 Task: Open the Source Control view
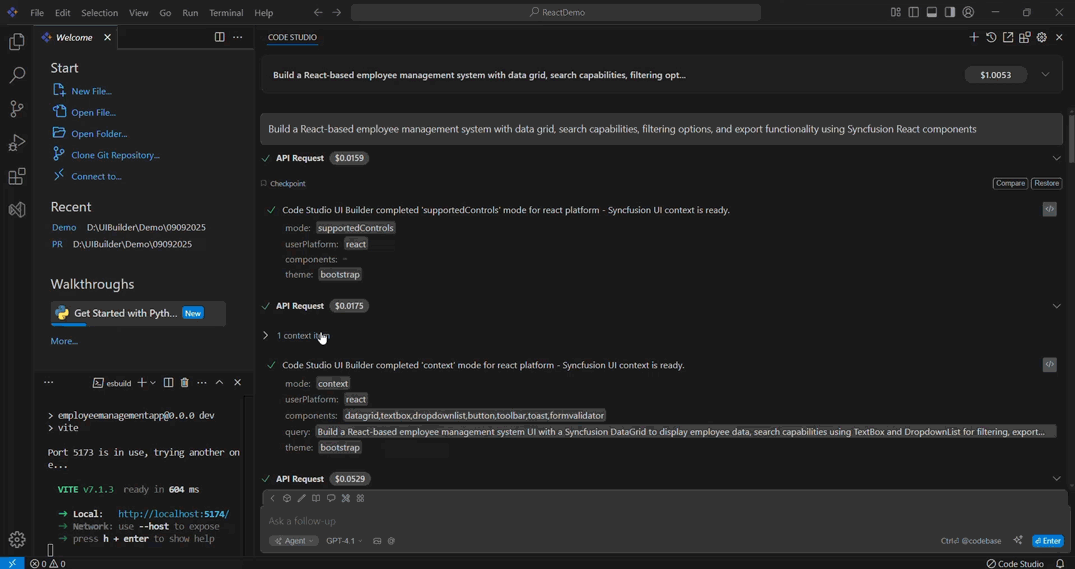[x=17, y=108]
